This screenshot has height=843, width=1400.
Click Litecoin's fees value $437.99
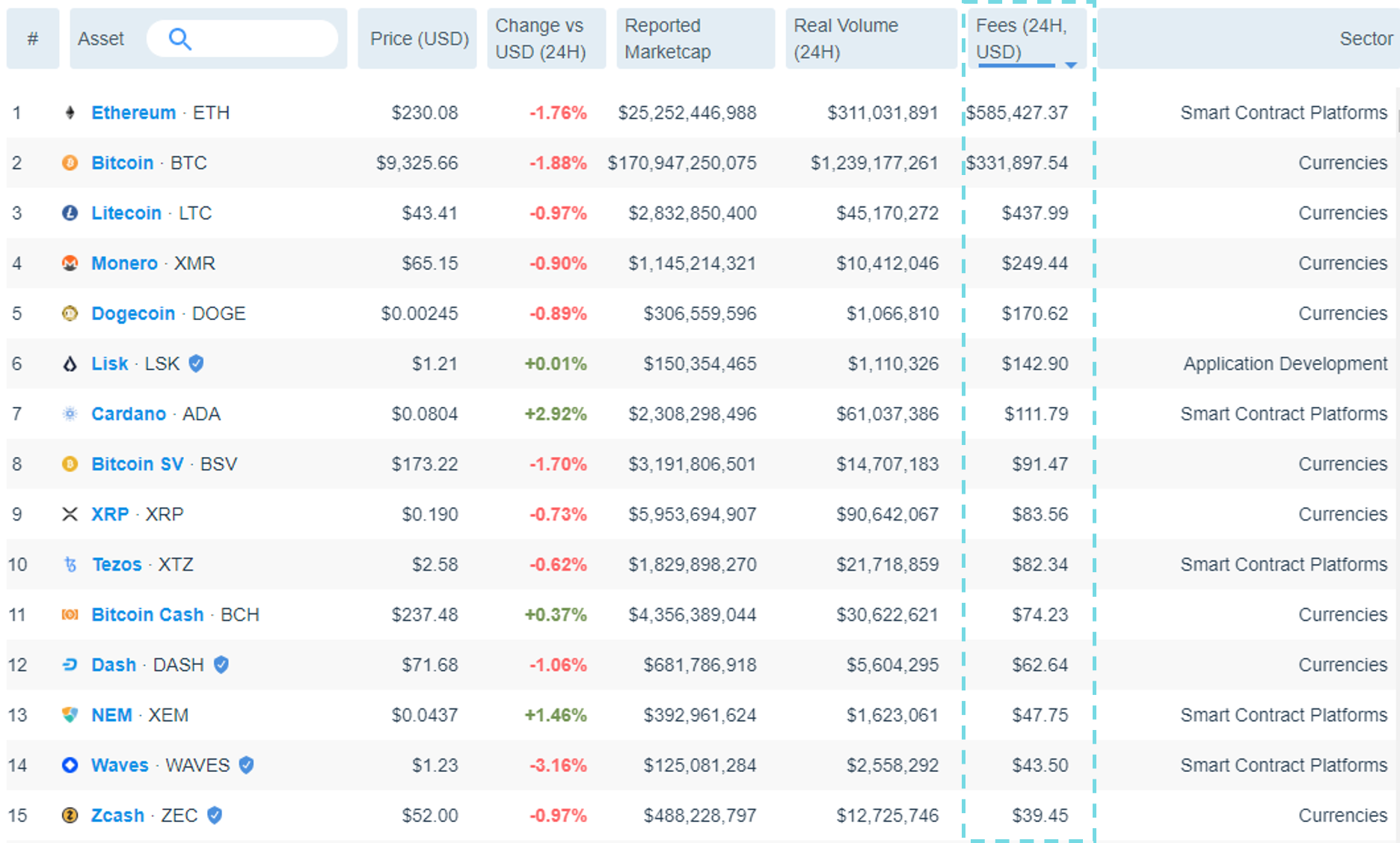click(1035, 213)
